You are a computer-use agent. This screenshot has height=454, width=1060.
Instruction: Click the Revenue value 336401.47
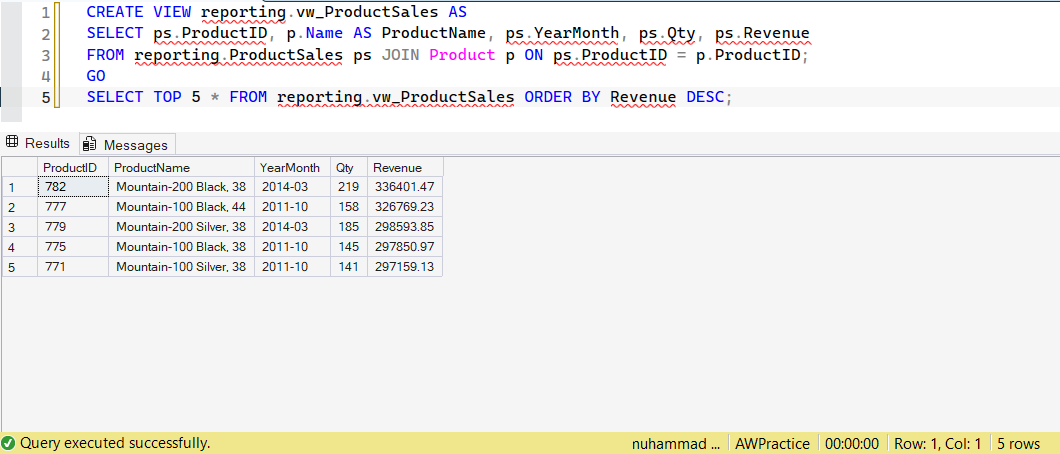click(x=405, y=186)
